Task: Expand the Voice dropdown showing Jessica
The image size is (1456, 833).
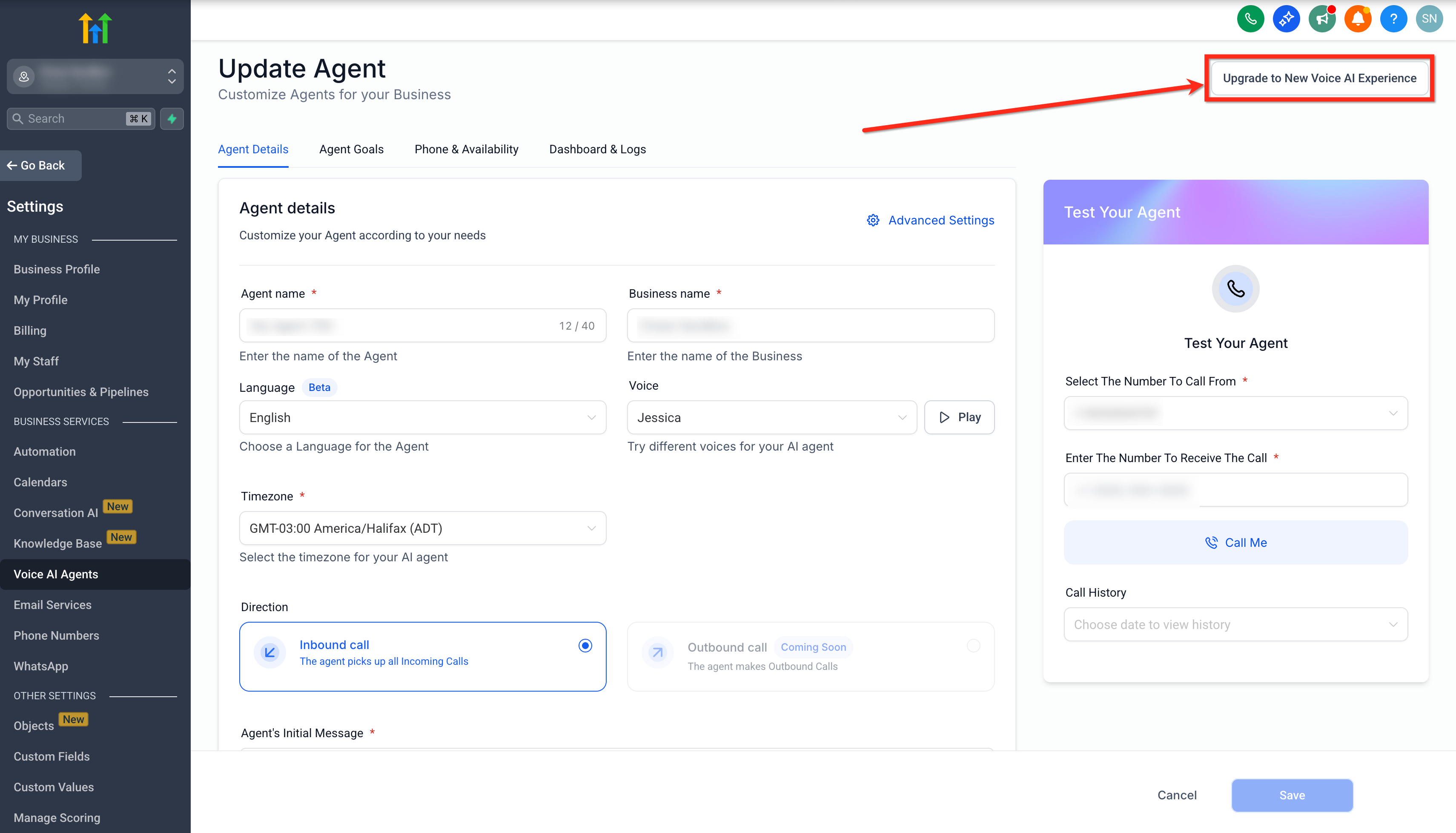Action: point(771,417)
